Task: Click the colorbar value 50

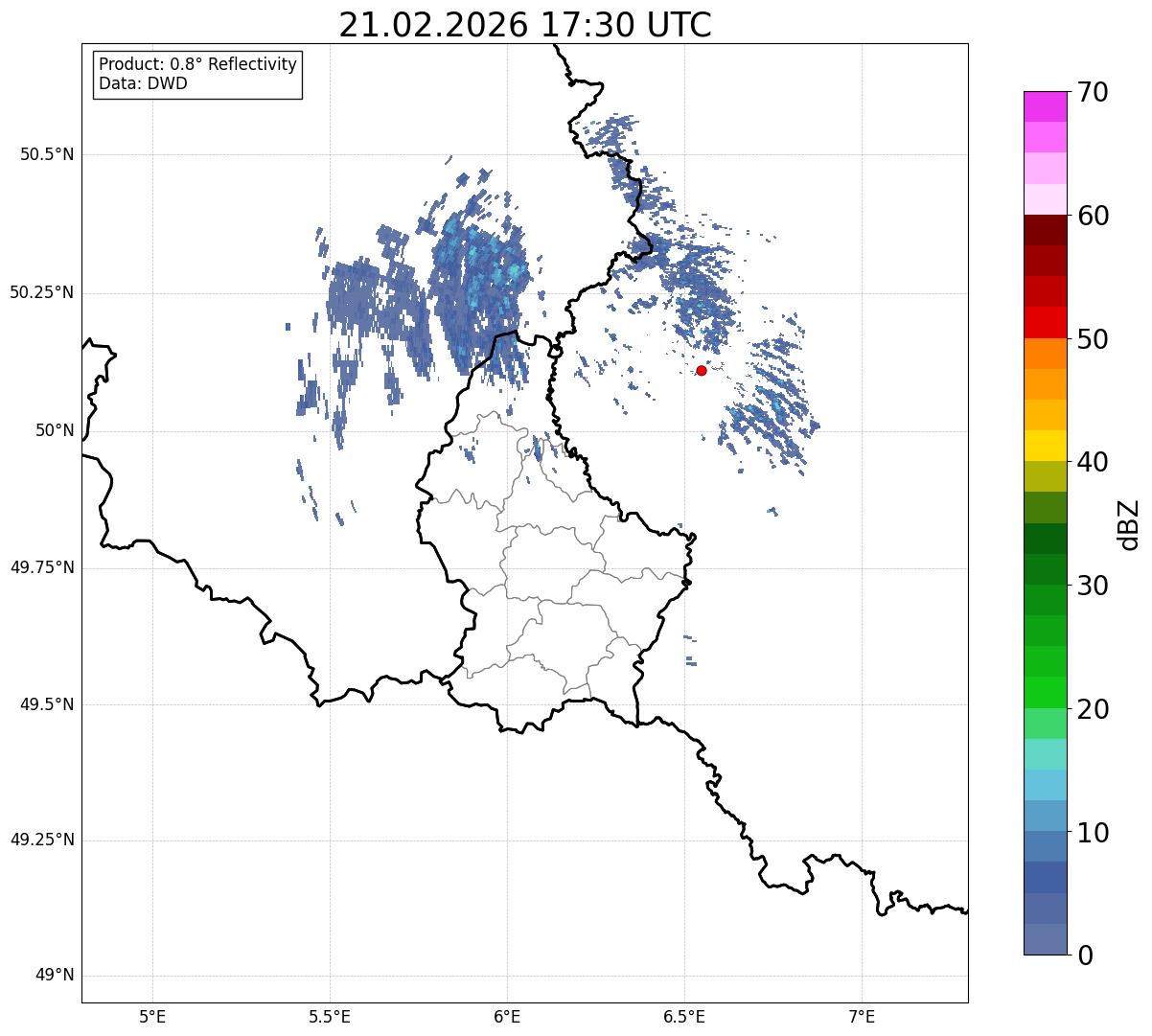Action: (x=1094, y=339)
